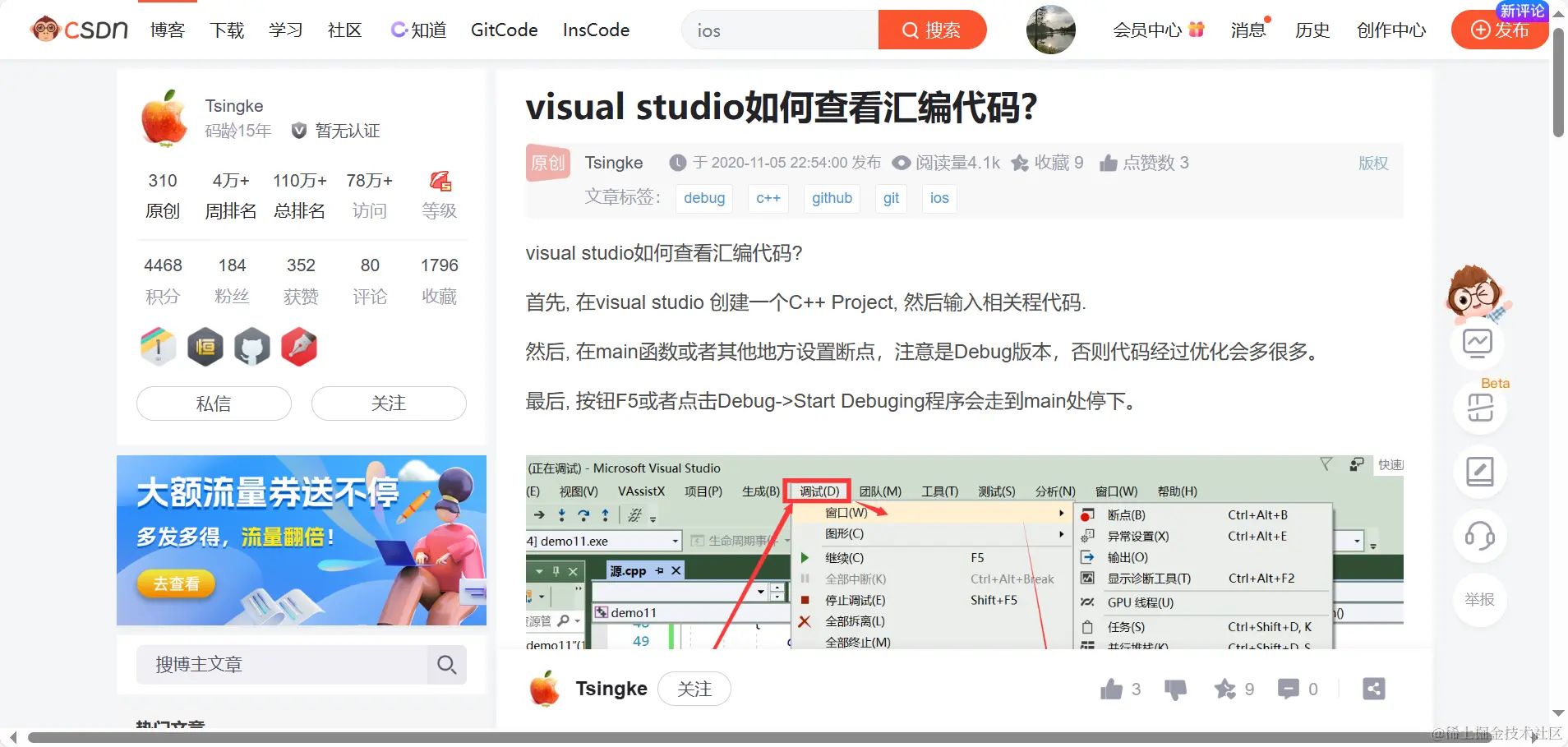
Task: Open the user avatar in header
Action: click(1051, 30)
